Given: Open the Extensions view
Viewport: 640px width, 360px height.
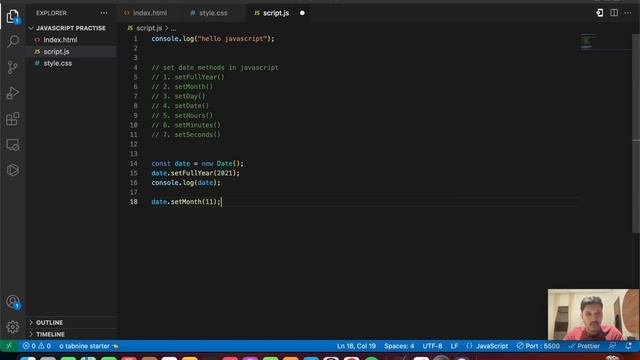Looking at the screenshot, I should point(13,119).
